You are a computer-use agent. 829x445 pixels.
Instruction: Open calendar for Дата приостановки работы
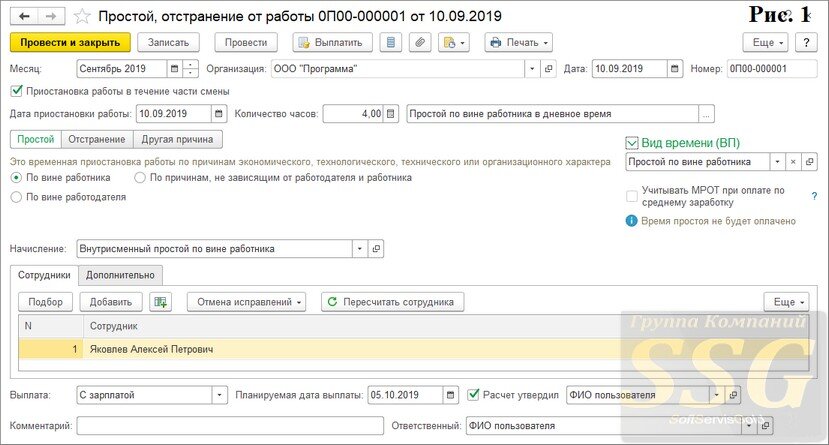pos(218,114)
